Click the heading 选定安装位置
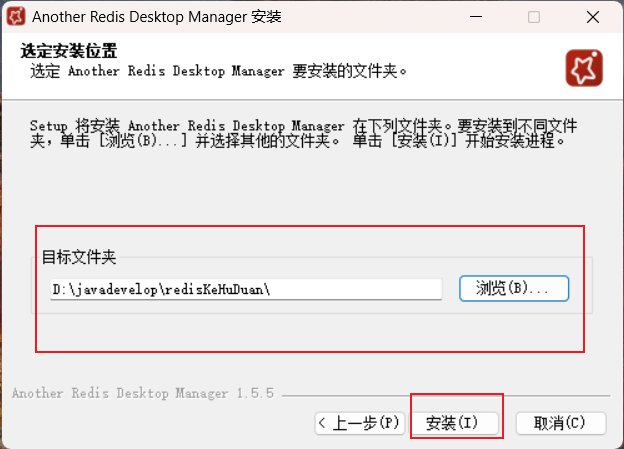The image size is (624, 449). pyautogui.click(x=69, y=51)
